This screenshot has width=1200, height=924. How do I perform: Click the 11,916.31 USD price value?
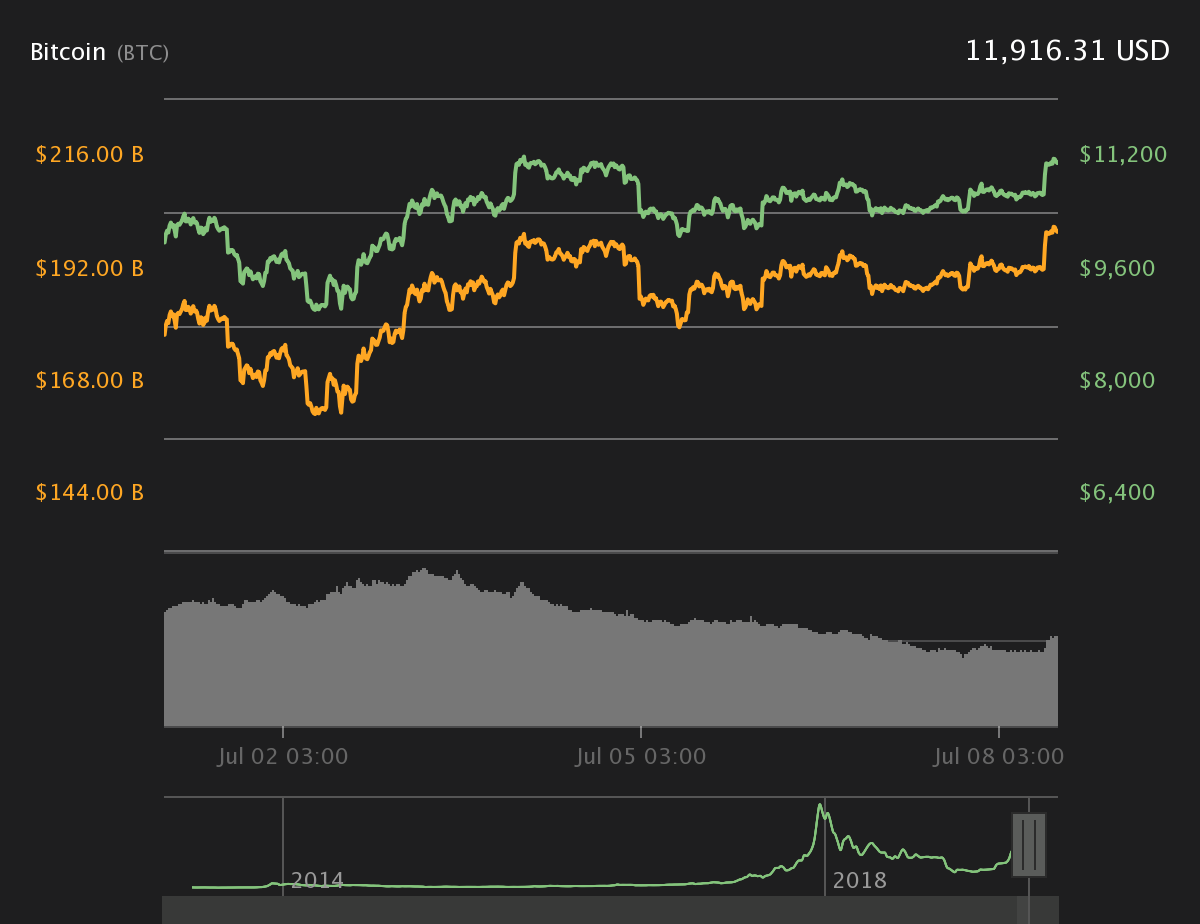click(x=1067, y=51)
